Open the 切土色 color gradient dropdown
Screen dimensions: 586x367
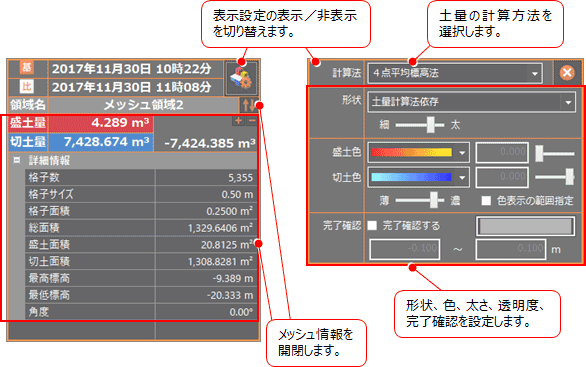tap(419, 177)
